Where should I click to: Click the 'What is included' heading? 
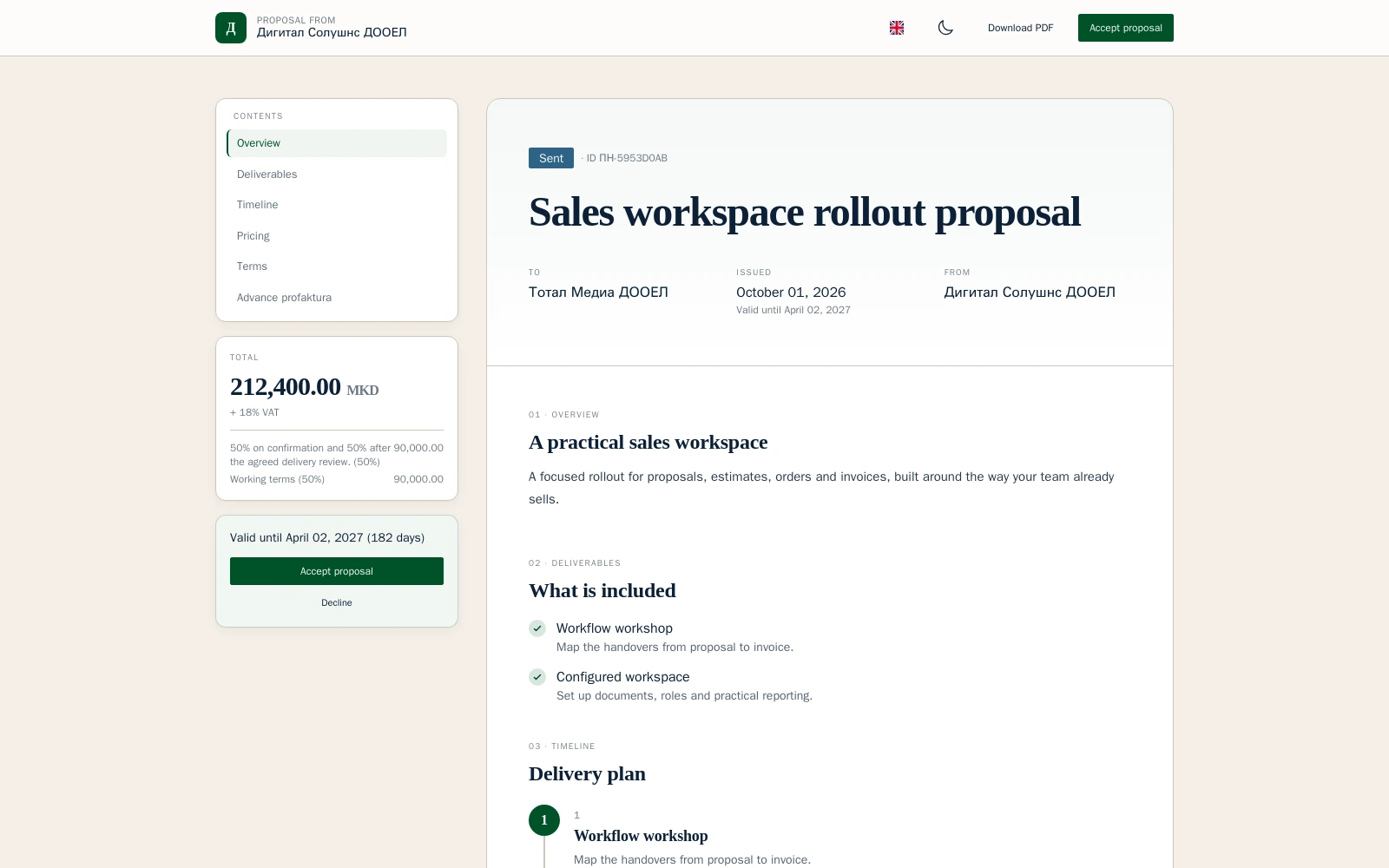click(602, 591)
